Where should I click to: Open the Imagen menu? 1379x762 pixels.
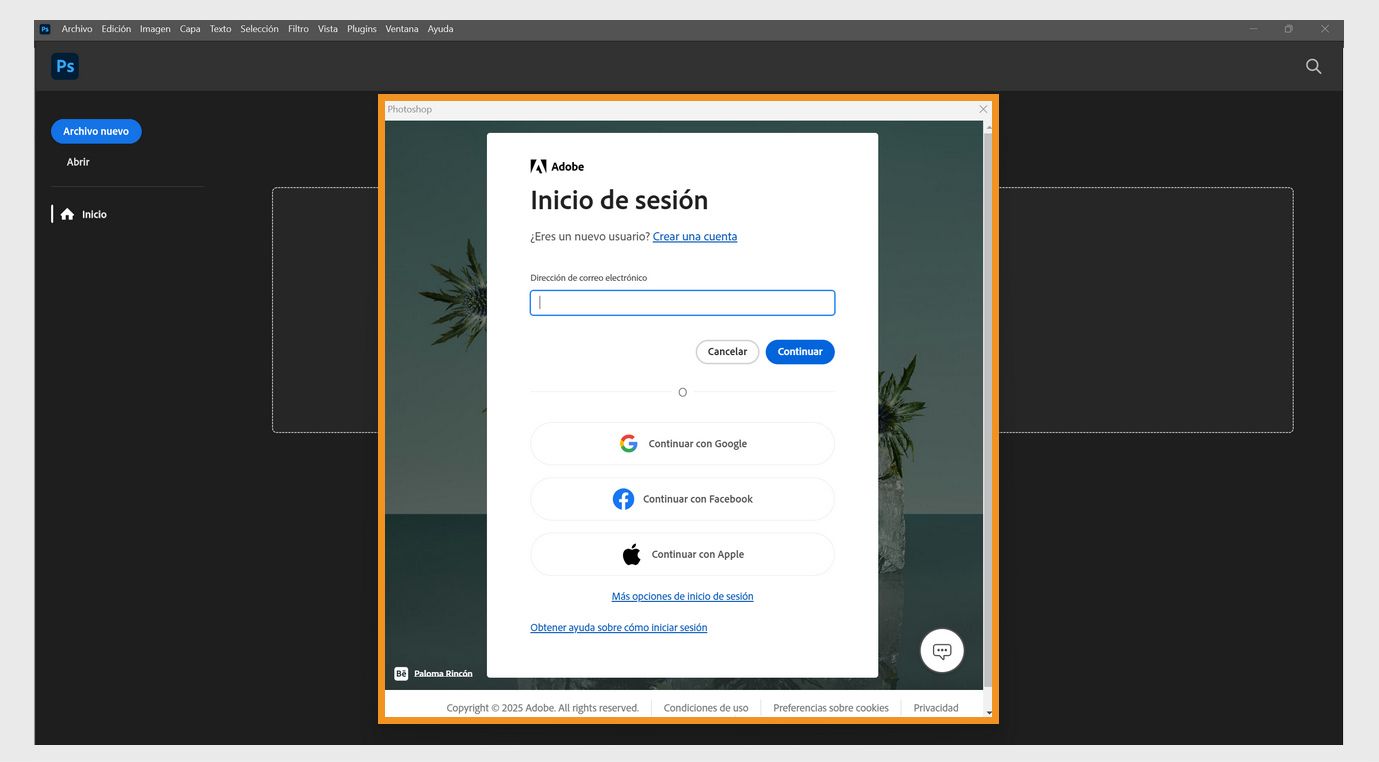point(155,29)
